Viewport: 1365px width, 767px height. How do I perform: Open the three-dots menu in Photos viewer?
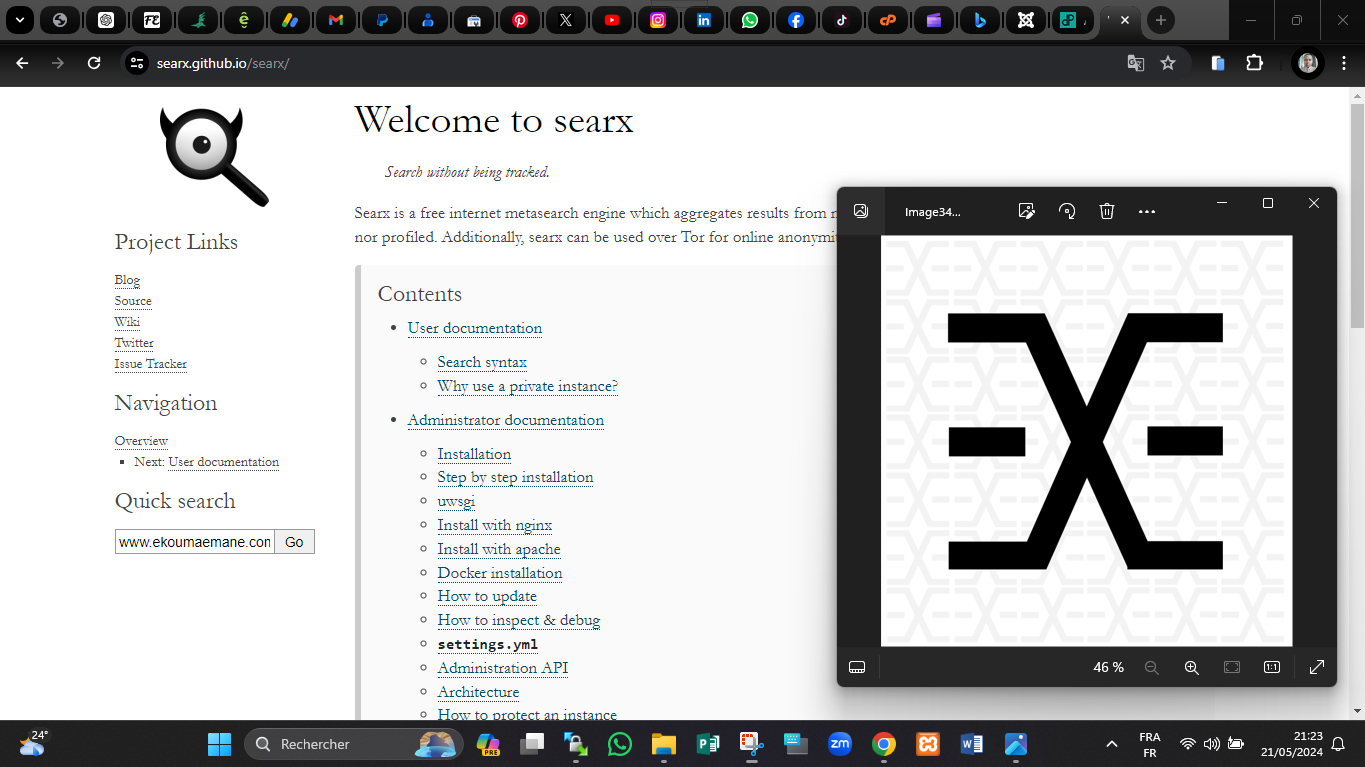pyautogui.click(x=1147, y=211)
